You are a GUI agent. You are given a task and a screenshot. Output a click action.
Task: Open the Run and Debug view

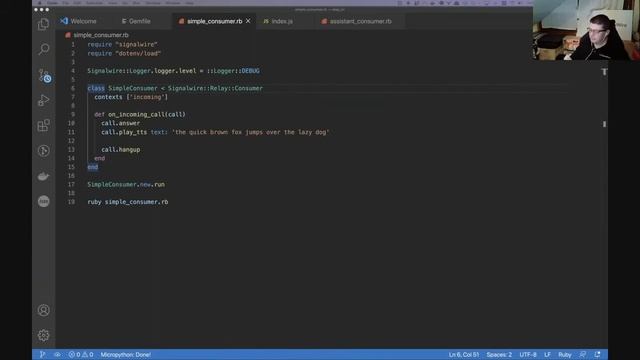[x=43, y=100]
